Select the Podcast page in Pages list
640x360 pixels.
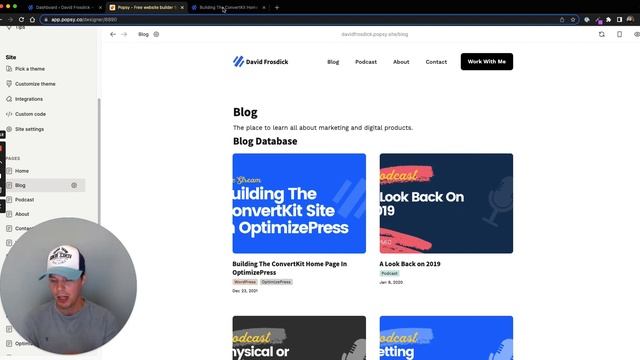24,200
